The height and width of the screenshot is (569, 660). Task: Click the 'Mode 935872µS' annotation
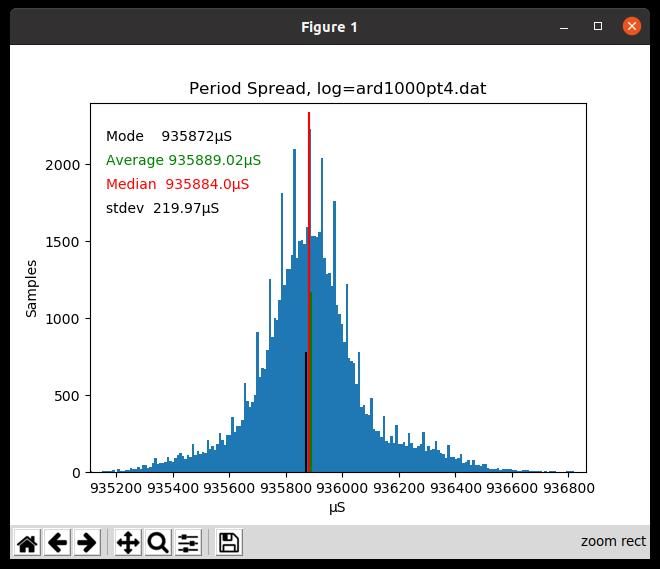click(x=169, y=136)
